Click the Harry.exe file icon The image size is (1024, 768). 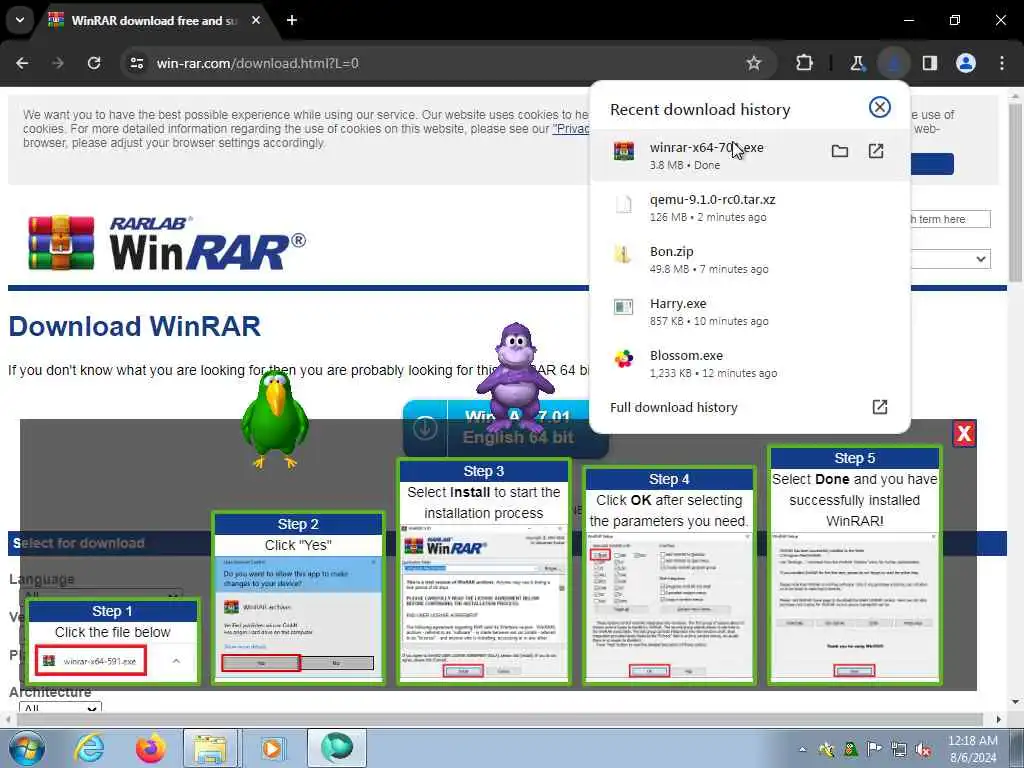pos(624,306)
